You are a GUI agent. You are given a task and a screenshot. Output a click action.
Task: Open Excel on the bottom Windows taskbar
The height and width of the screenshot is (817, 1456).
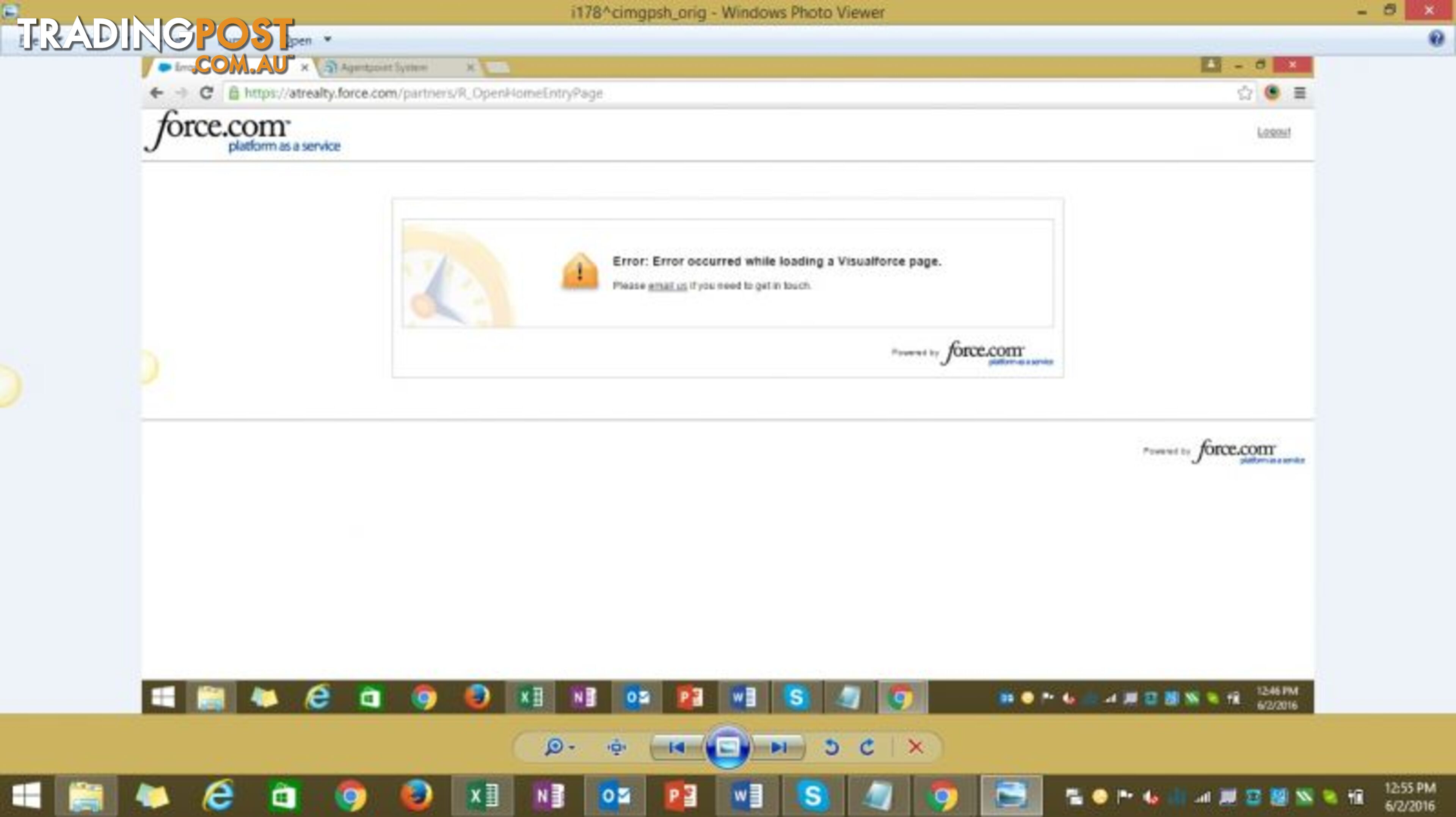coord(483,795)
